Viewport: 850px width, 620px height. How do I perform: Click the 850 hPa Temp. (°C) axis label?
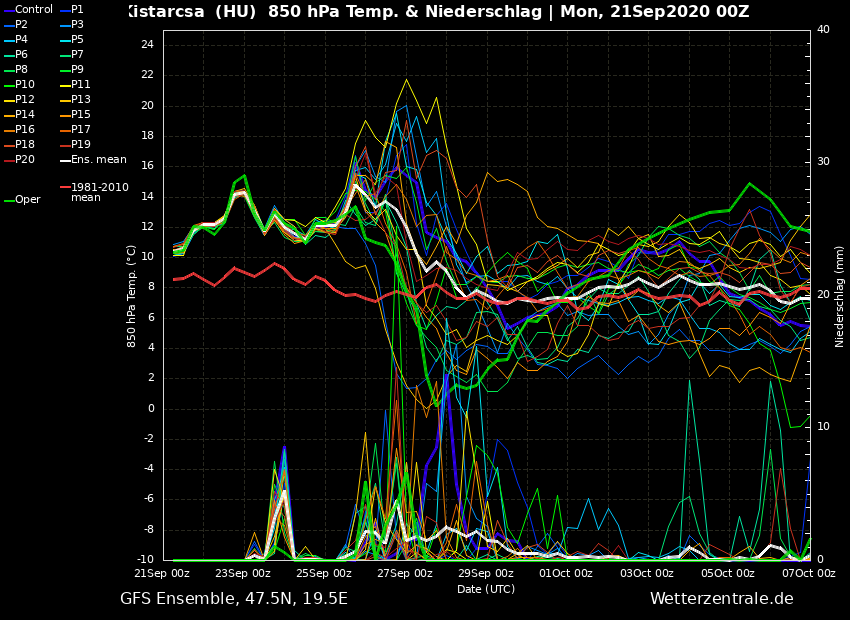tap(132, 296)
